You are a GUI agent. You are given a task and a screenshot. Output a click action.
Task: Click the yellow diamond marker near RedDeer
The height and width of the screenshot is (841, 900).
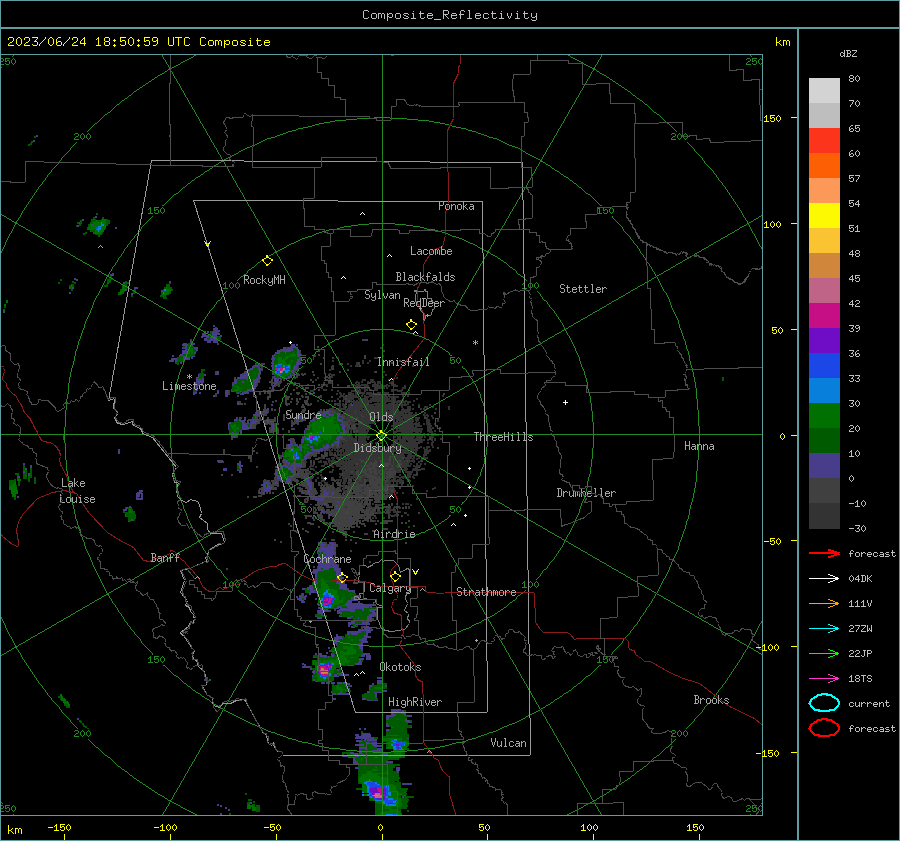coord(411,325)
